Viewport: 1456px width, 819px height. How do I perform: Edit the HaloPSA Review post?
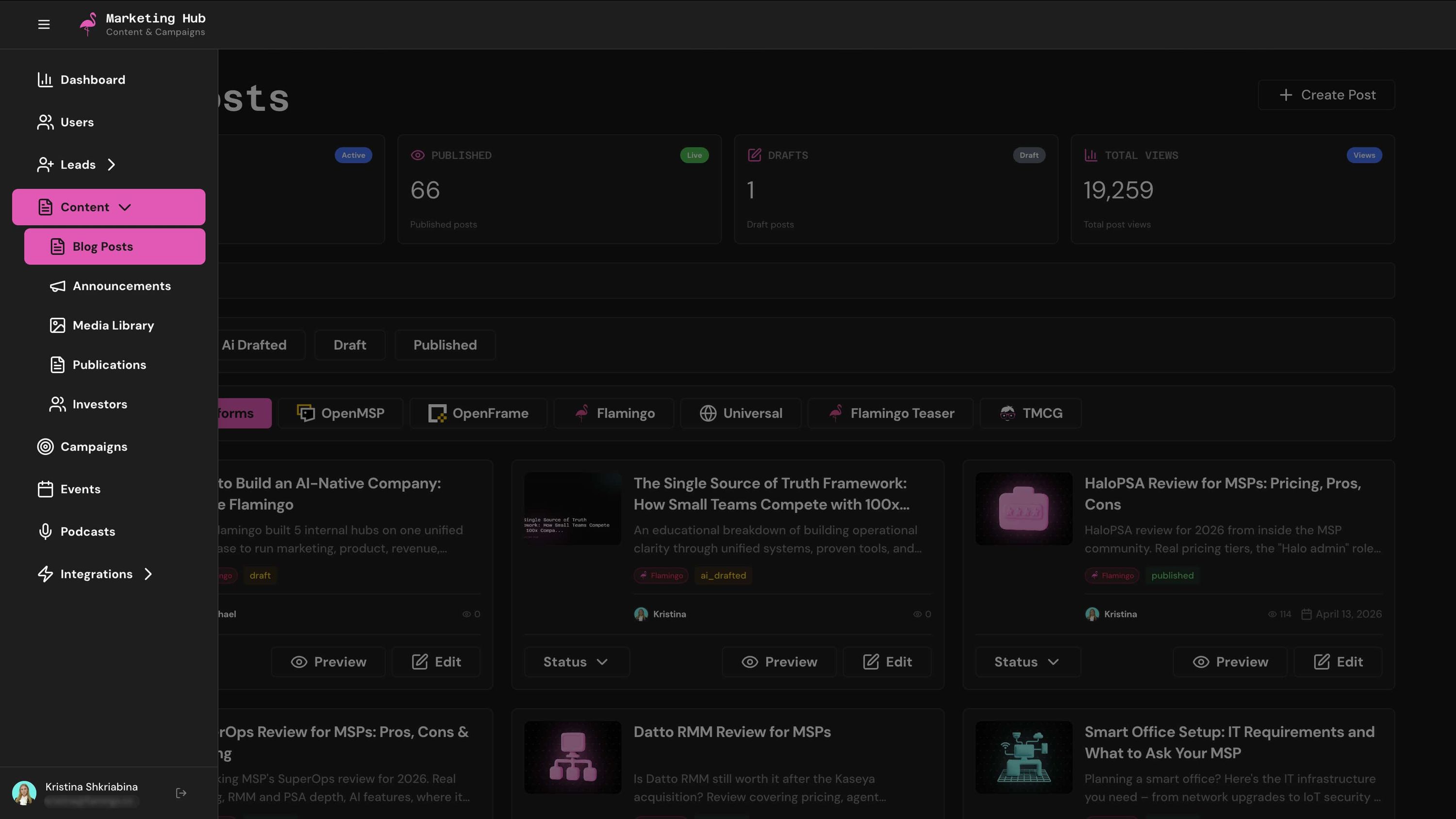click(1338, 662)
